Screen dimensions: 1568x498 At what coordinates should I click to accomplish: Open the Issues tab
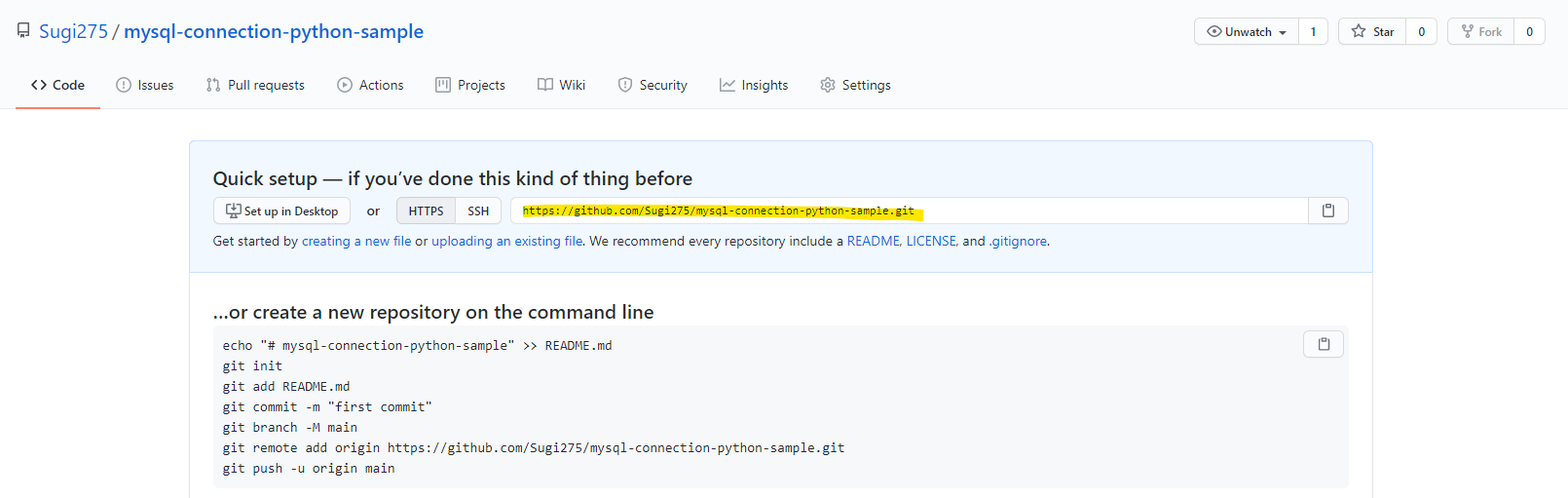point(144,85)
